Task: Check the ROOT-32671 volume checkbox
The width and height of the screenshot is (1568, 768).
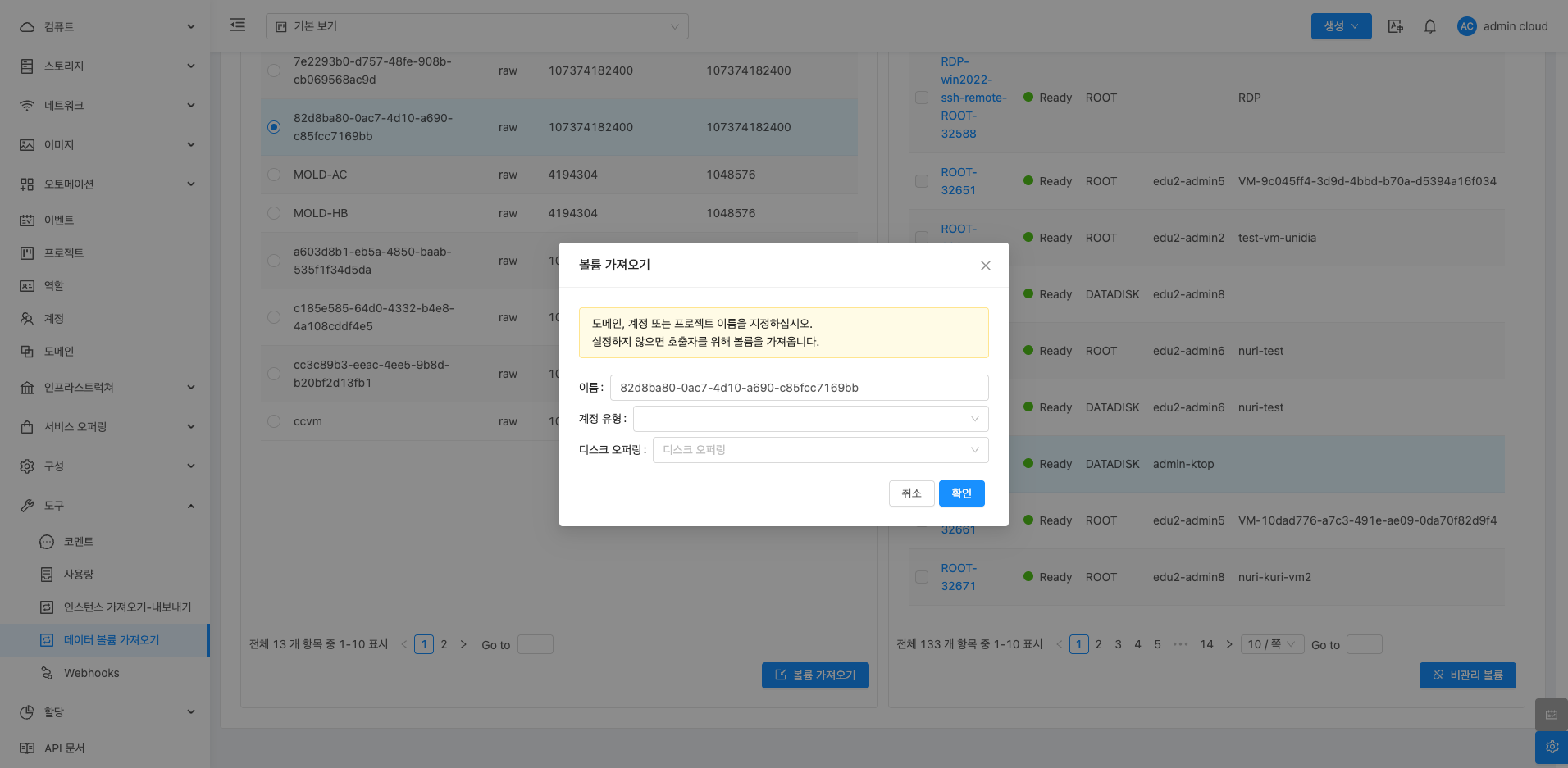Action: (922, 577)
